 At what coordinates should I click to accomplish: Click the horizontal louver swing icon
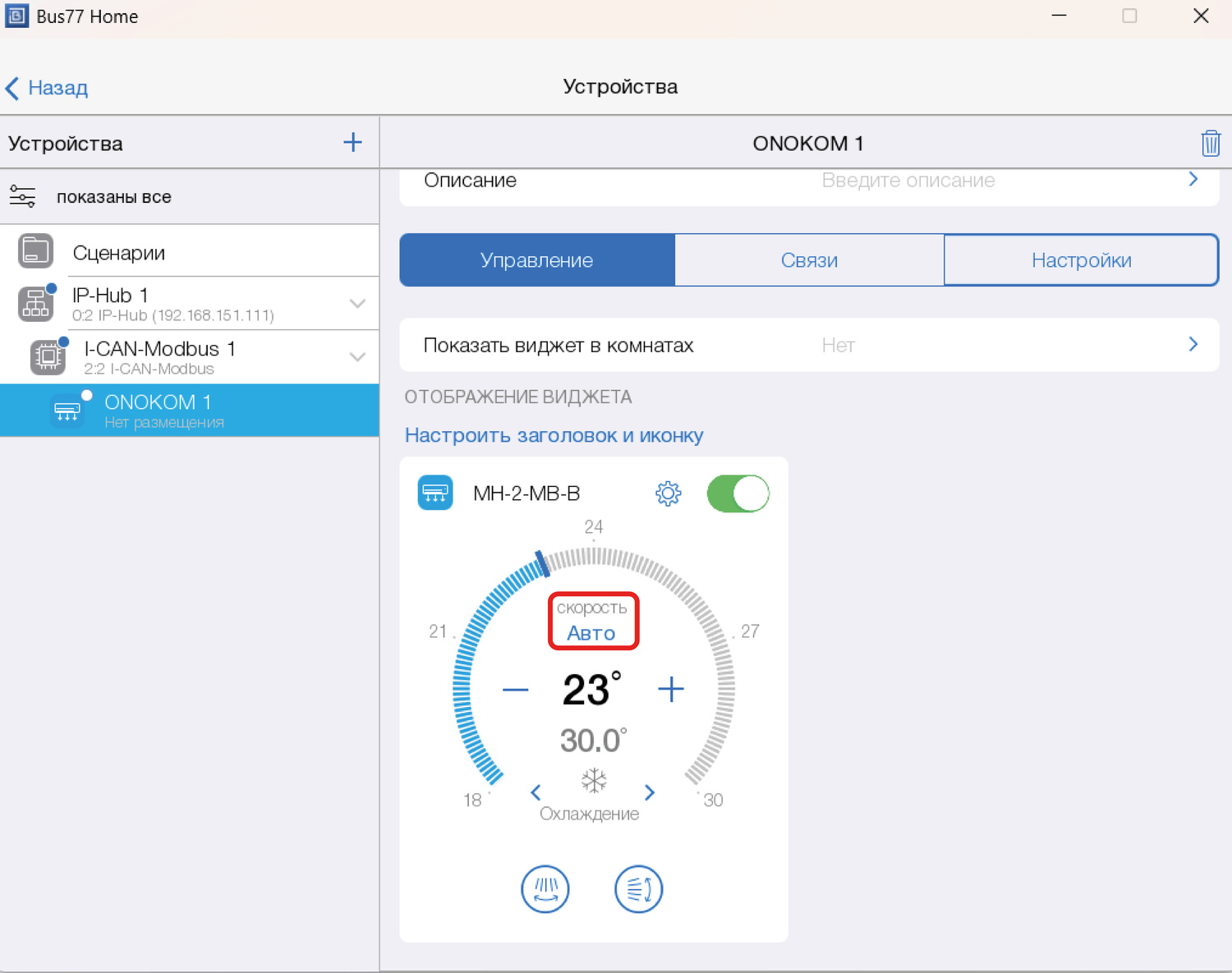point(638,888)
